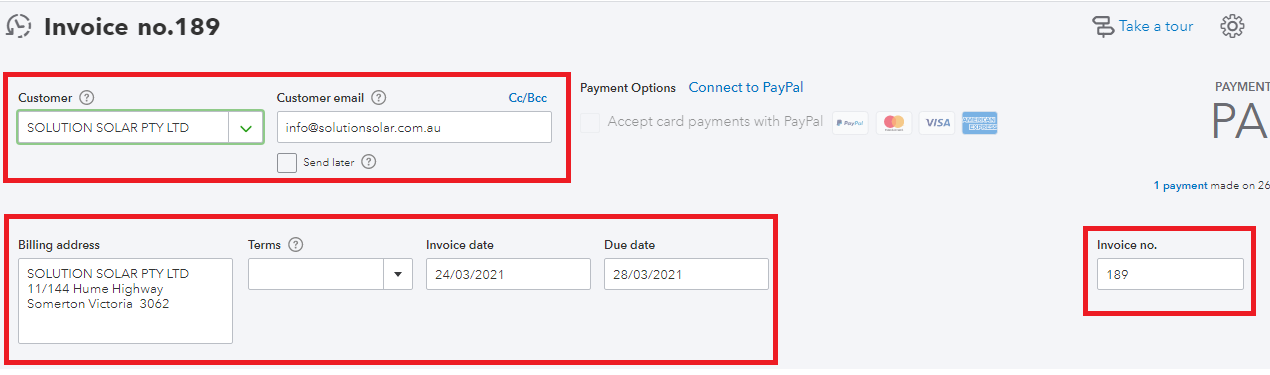
Task: Click the VISA card logo
Action: (x=937, y=123)
